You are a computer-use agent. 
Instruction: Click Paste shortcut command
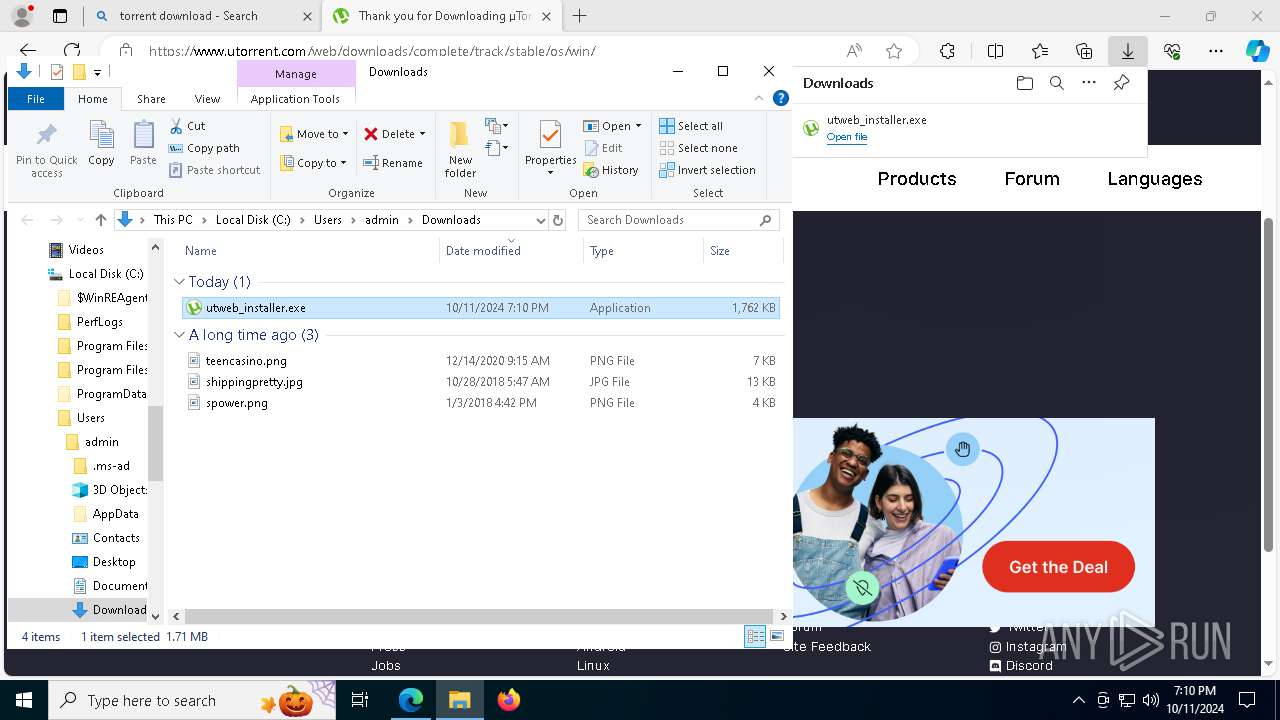point(215,170)
